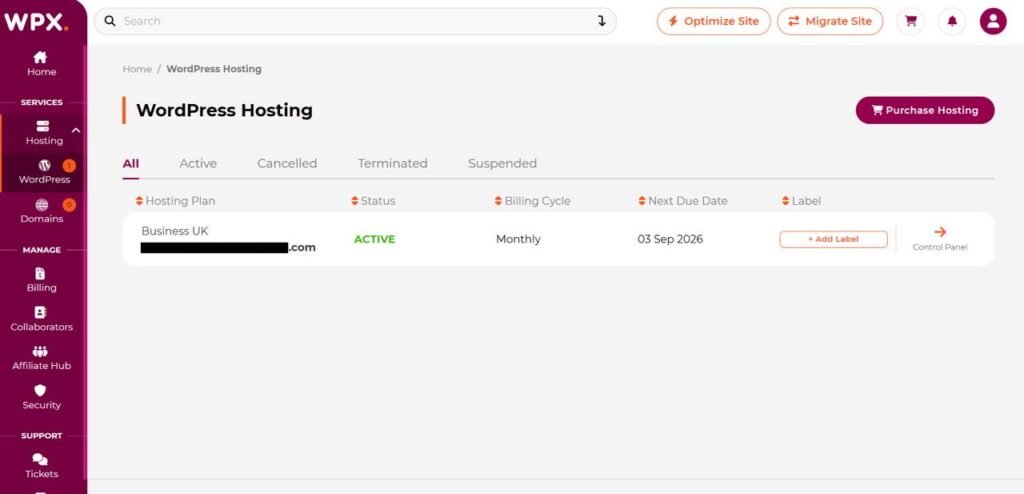This screenshot has height=494, width=1024.
Task: Focus the Search input field
Action: (x=355, y=21)
